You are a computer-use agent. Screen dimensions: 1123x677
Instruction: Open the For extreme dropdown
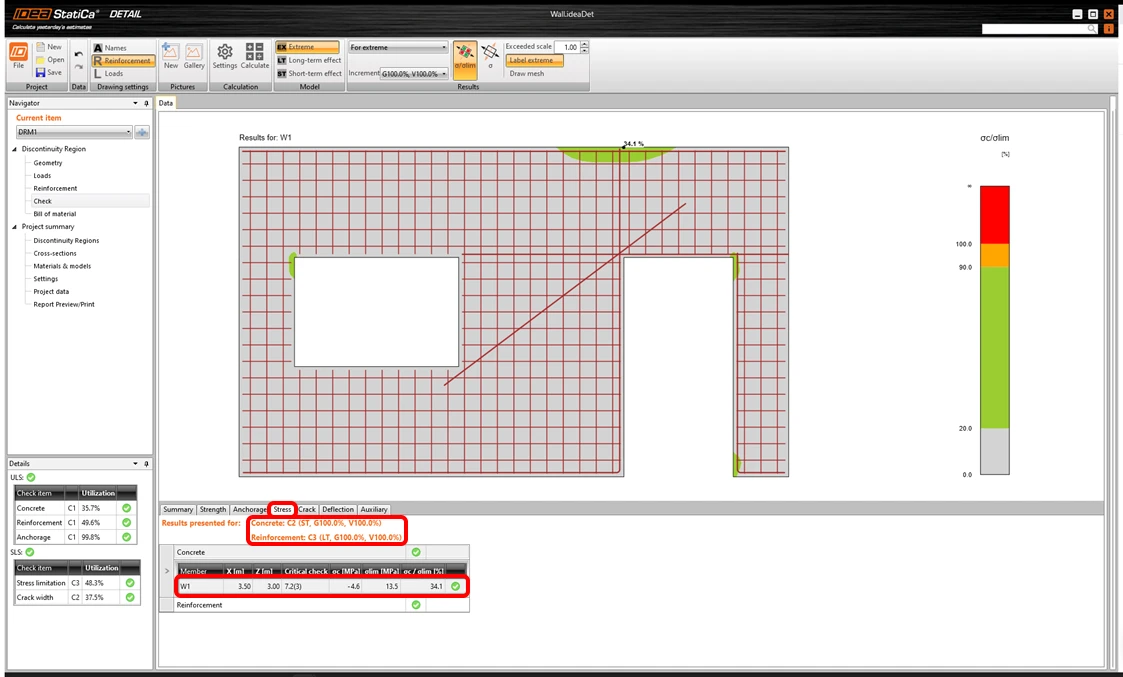pos(397,47)
